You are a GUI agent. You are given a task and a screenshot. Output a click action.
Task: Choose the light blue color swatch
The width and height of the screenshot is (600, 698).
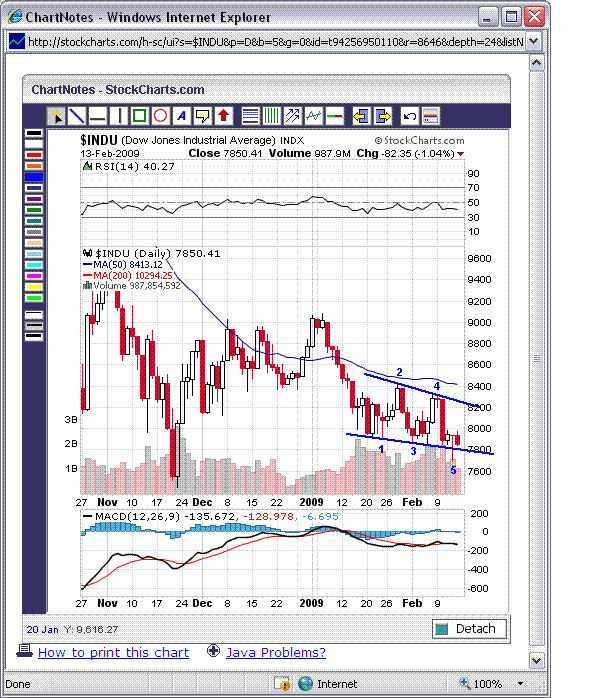tap(34, 254)
